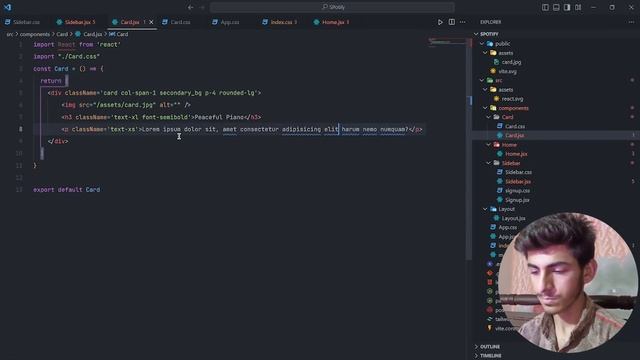Click the 'return' keyword on line 4
Image resolution: width=640 pixels, height=360 pixels.
click(51, 81)
